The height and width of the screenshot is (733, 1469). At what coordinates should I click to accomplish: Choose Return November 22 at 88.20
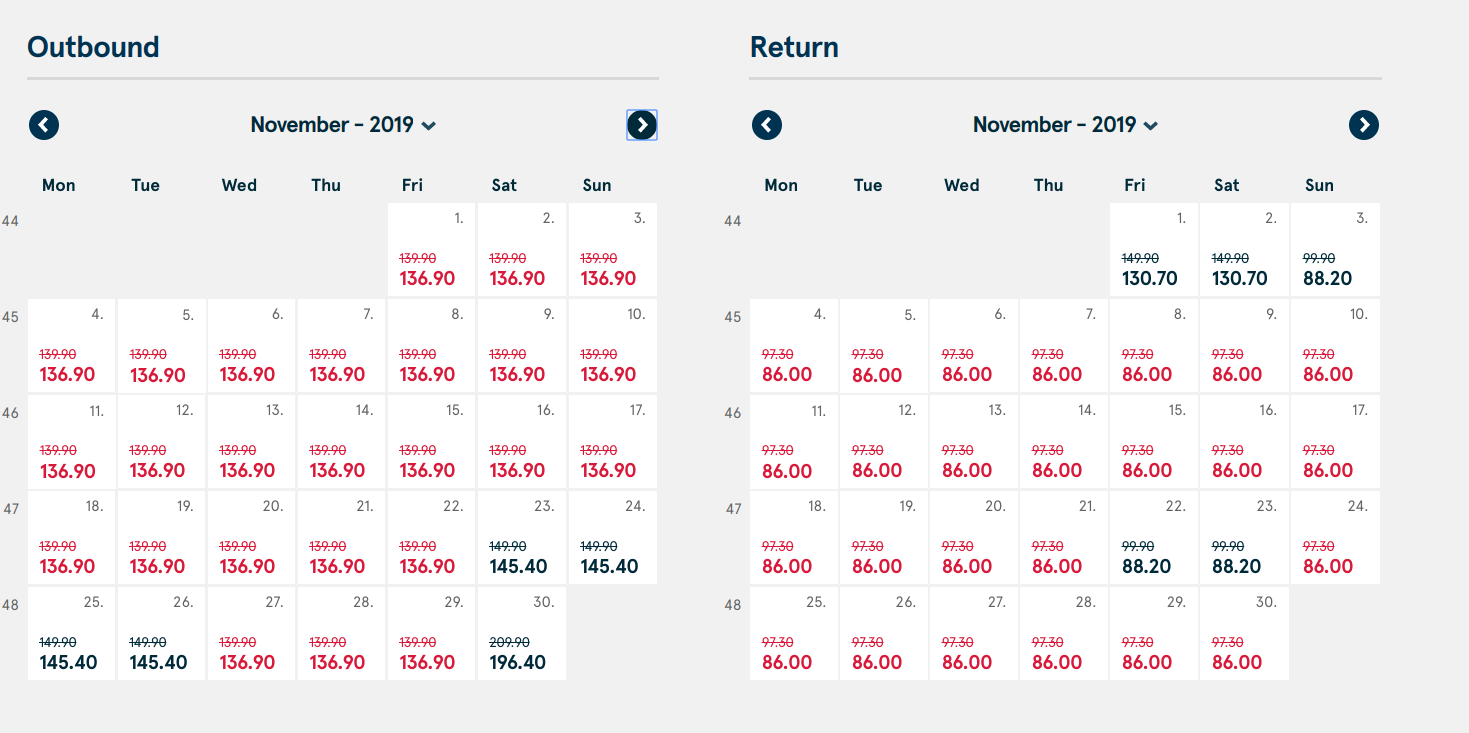point(1154,538)
